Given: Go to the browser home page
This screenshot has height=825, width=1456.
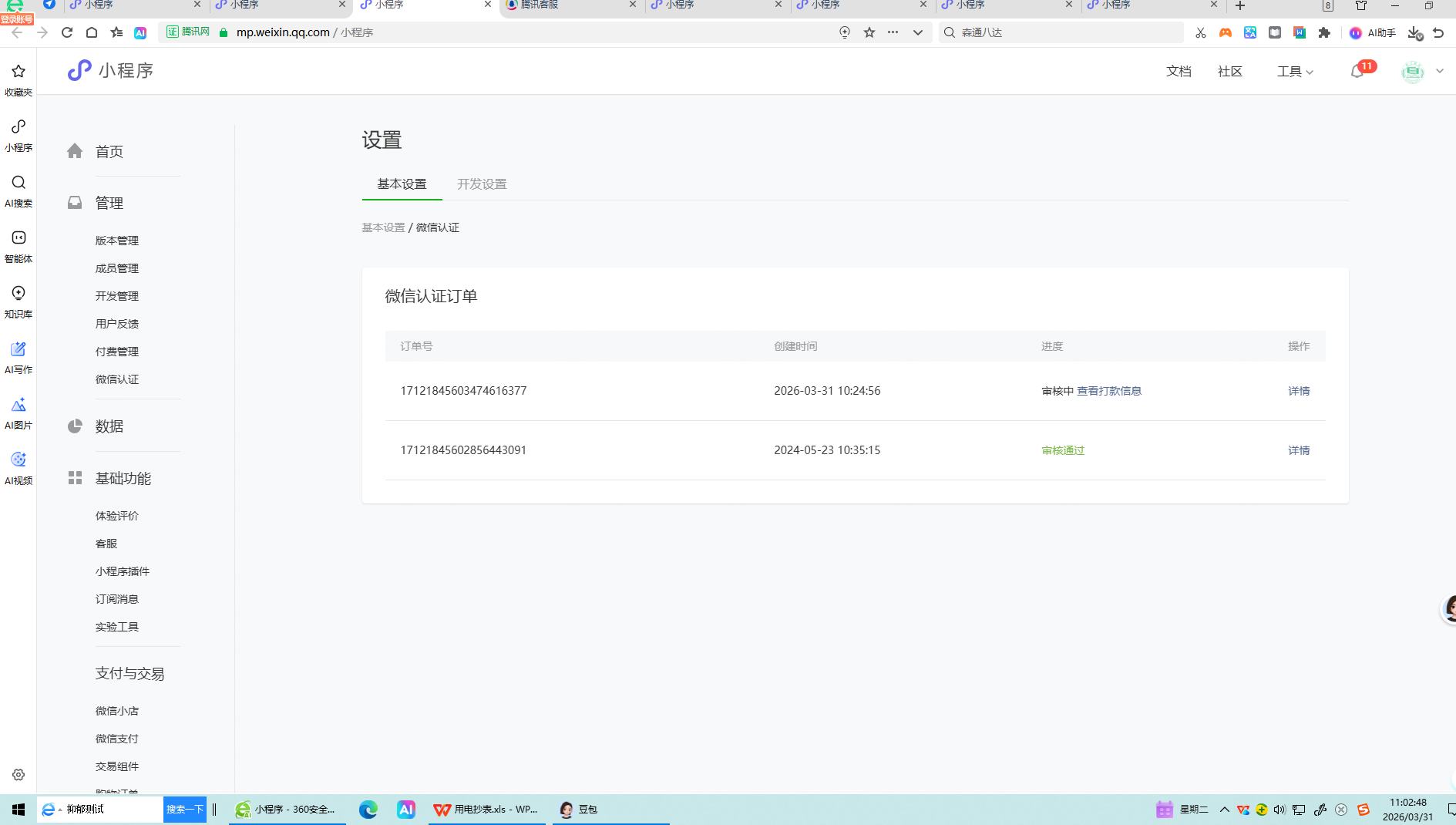Looking at the screenshot, I should 92,32.
